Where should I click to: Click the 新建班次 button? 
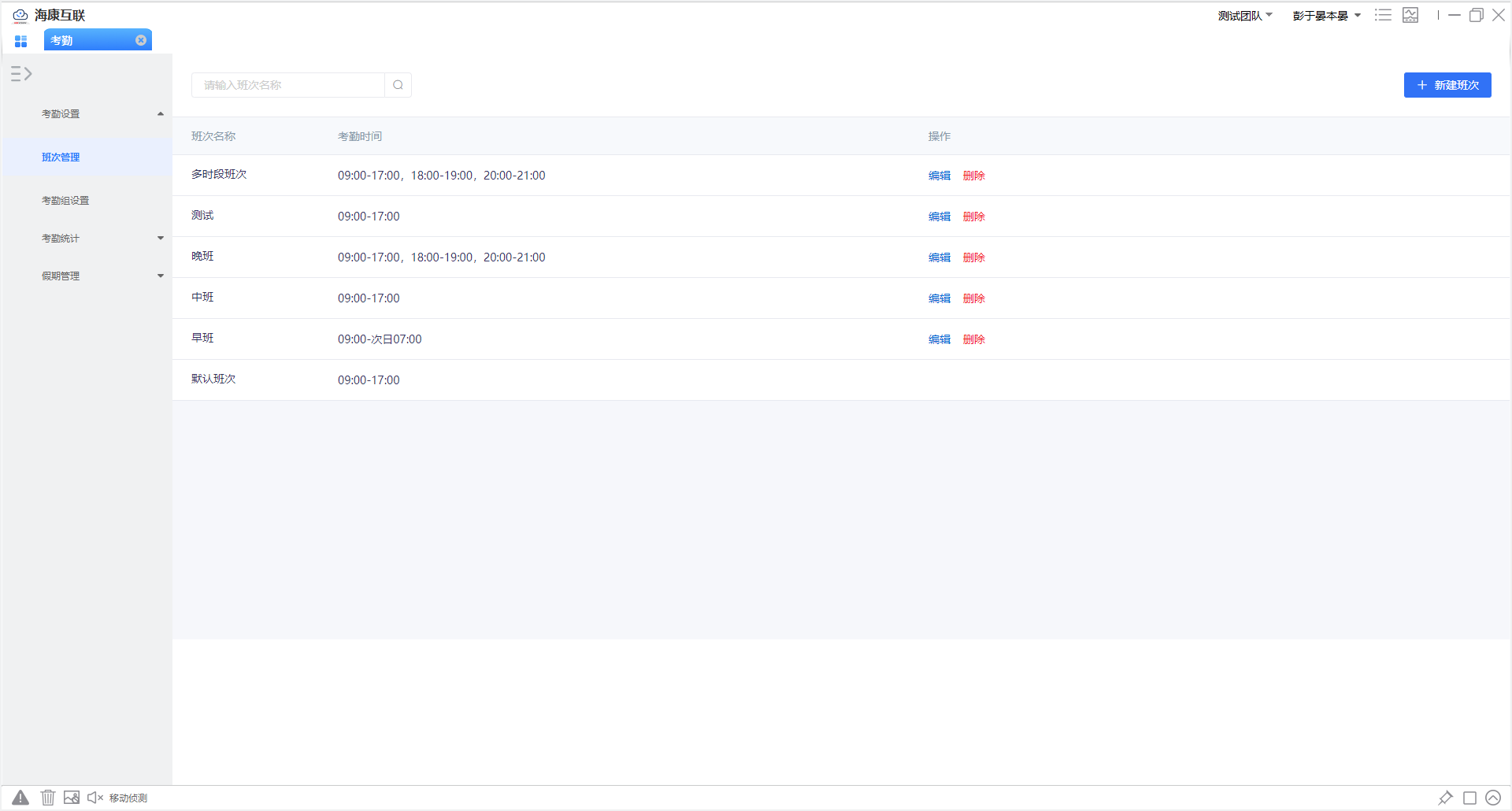[x=1447, y=85]
